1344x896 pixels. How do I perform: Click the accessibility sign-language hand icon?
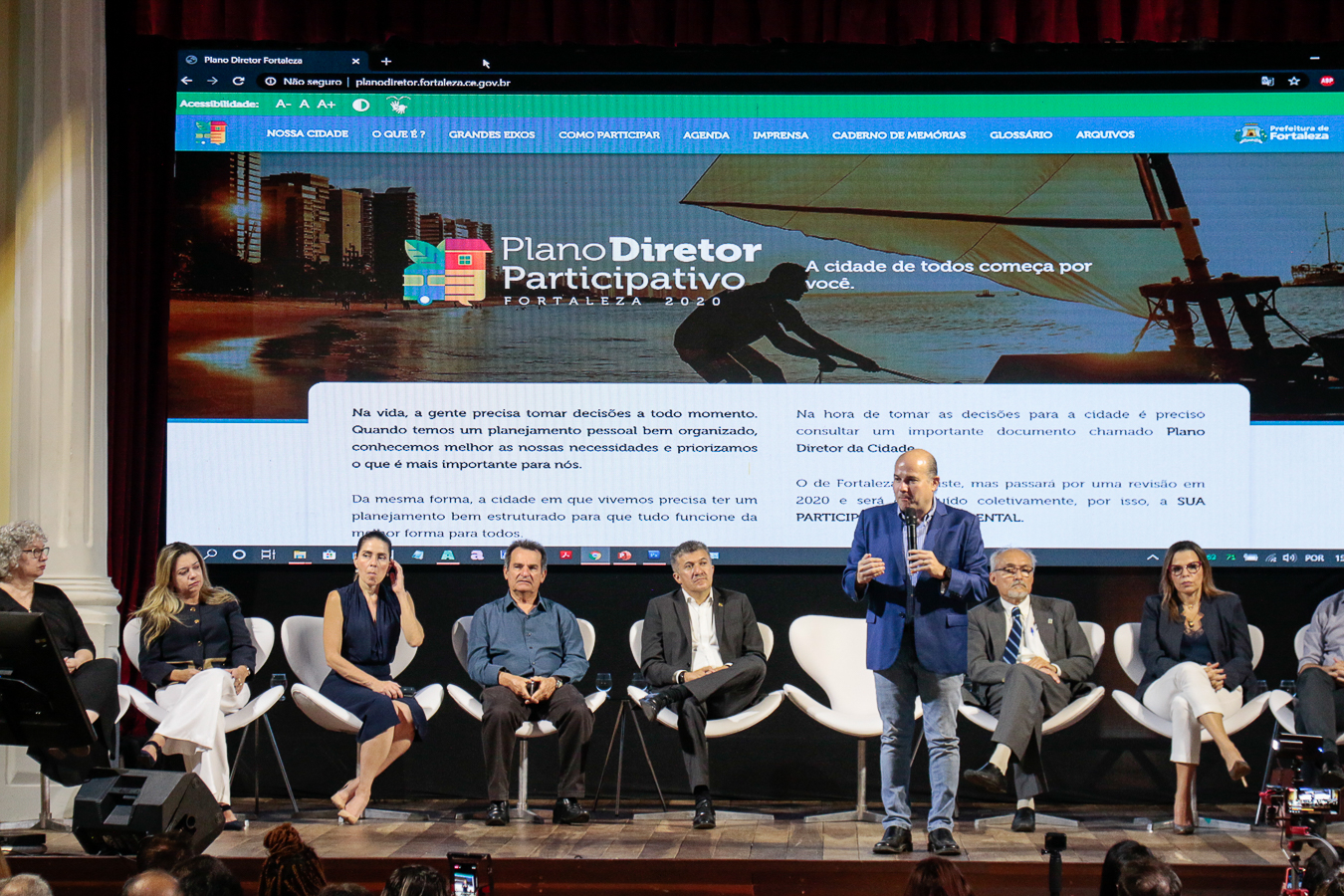click(398, 105)
